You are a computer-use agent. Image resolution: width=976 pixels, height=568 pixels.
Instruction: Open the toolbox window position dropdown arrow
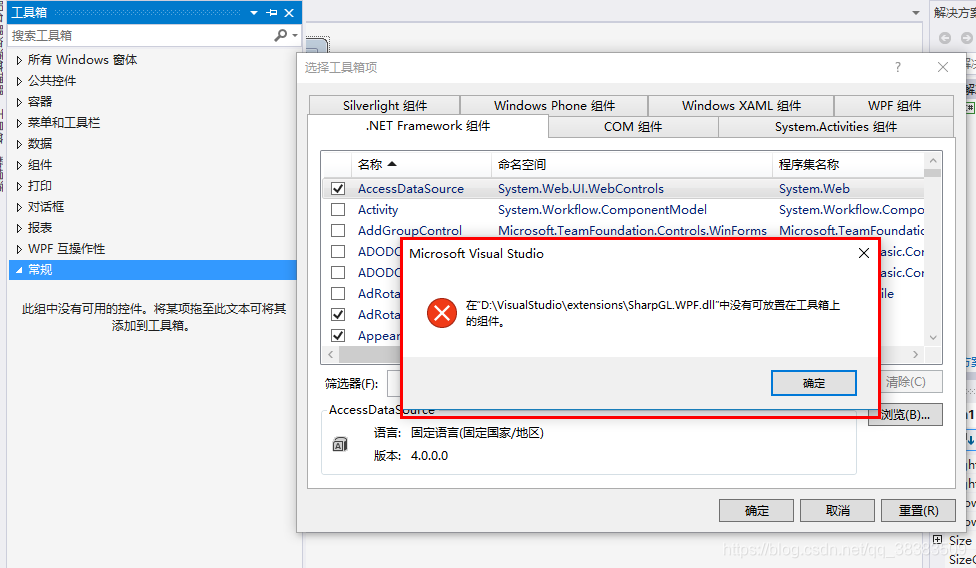click(x=254, y=12)
